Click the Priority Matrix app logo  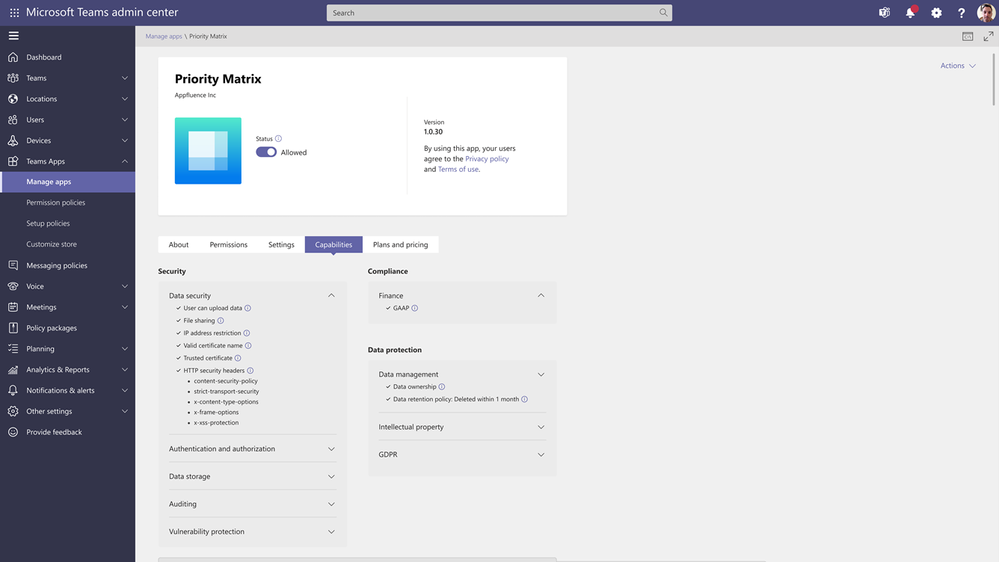point(208,151)
